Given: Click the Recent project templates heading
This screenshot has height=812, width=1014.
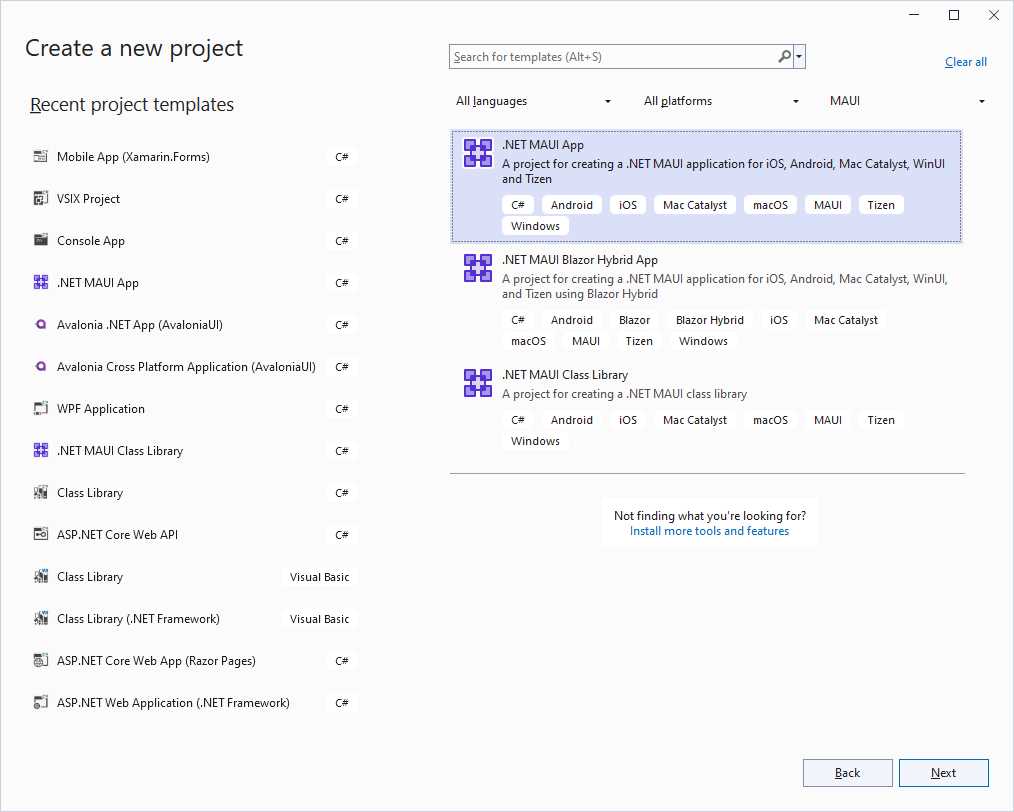Looking at the screenshot, I should [x=132, y=104].
